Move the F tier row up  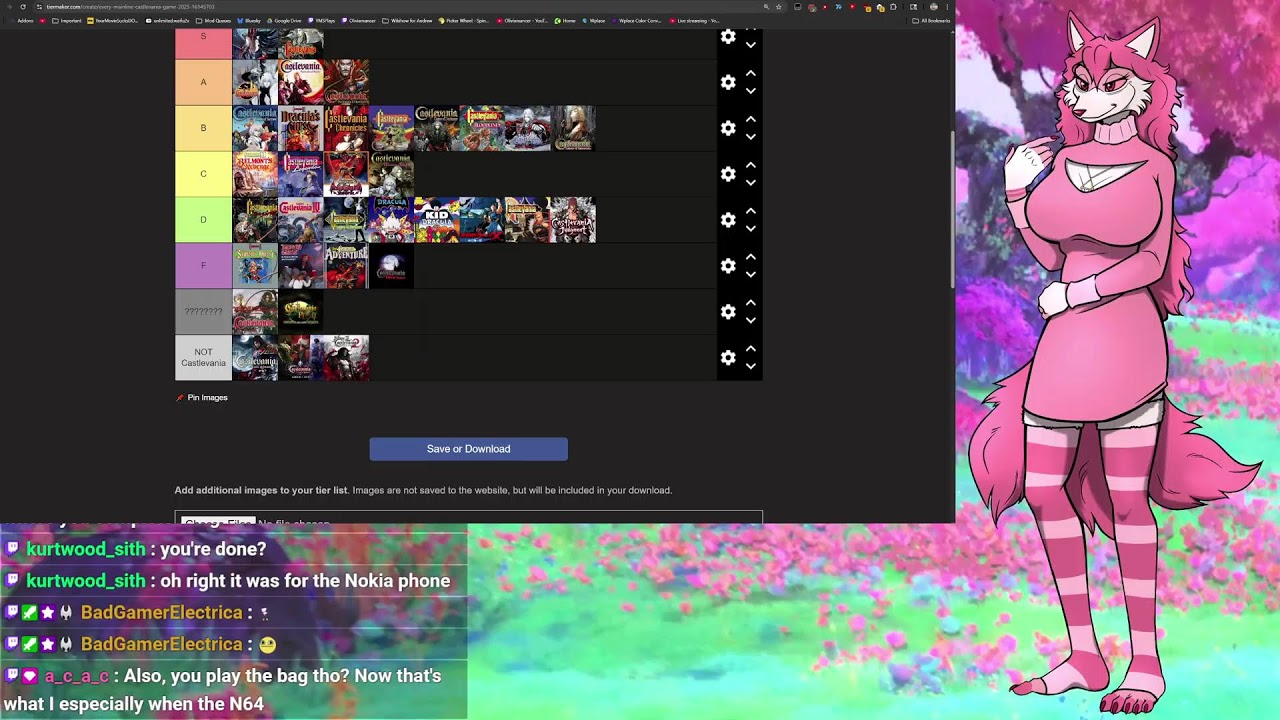coord(751,257)
